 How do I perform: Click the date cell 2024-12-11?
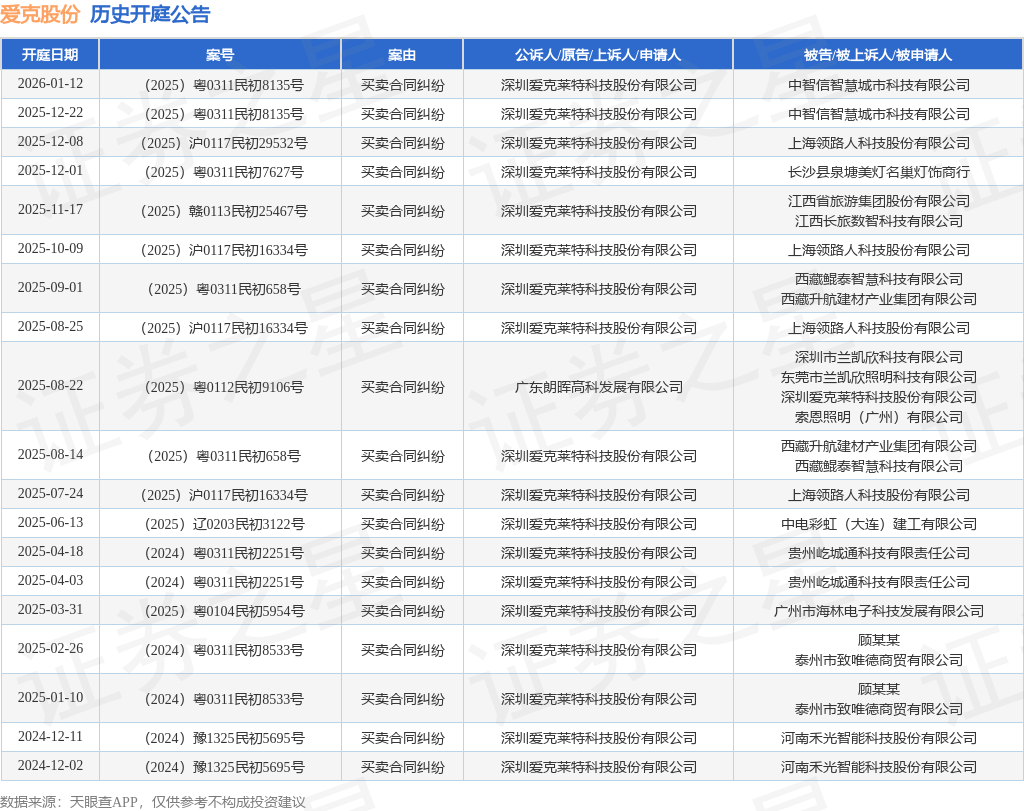click(50, 737)
